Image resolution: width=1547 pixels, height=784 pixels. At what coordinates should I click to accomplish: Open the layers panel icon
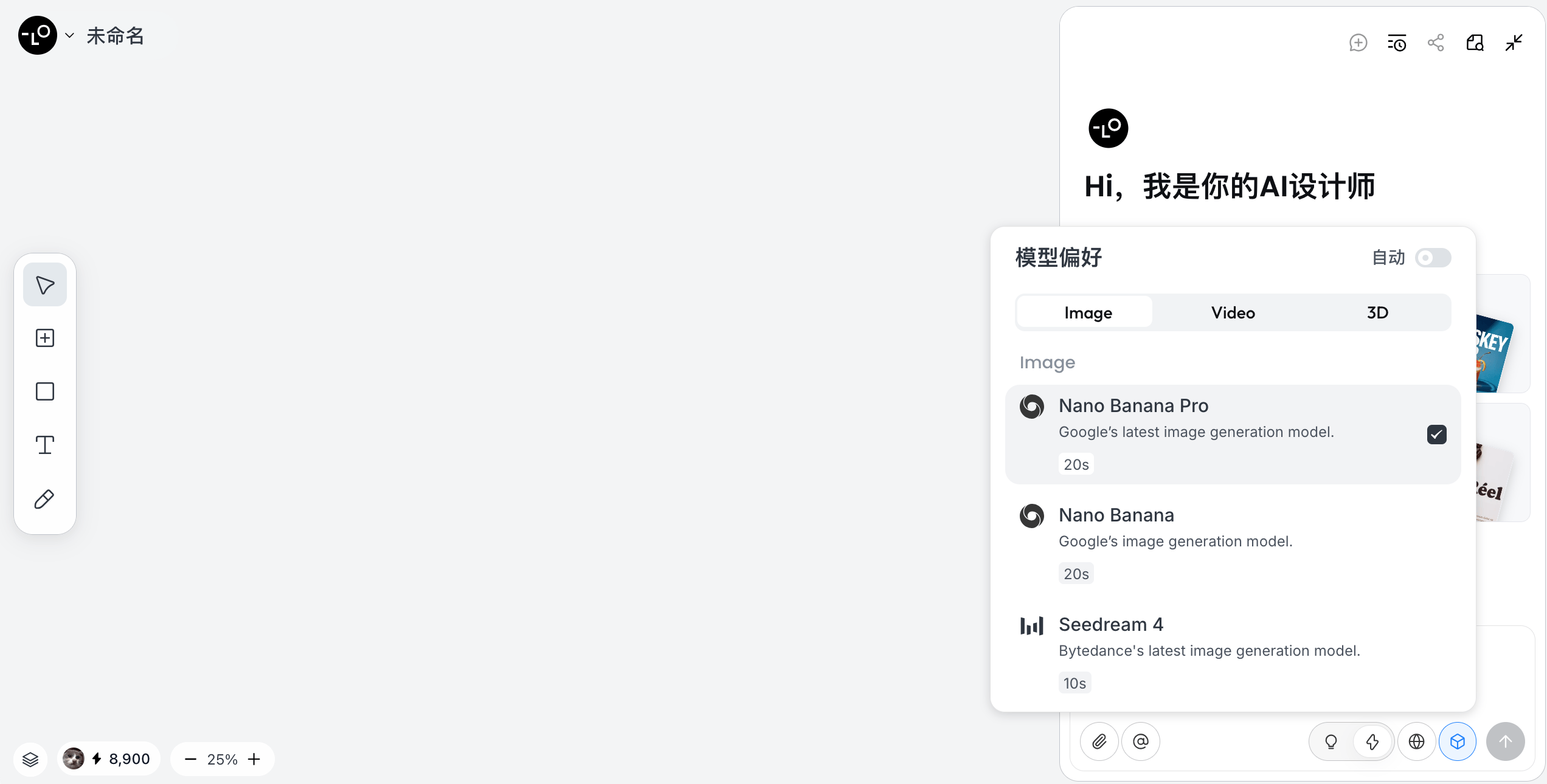tap(30, 759)
